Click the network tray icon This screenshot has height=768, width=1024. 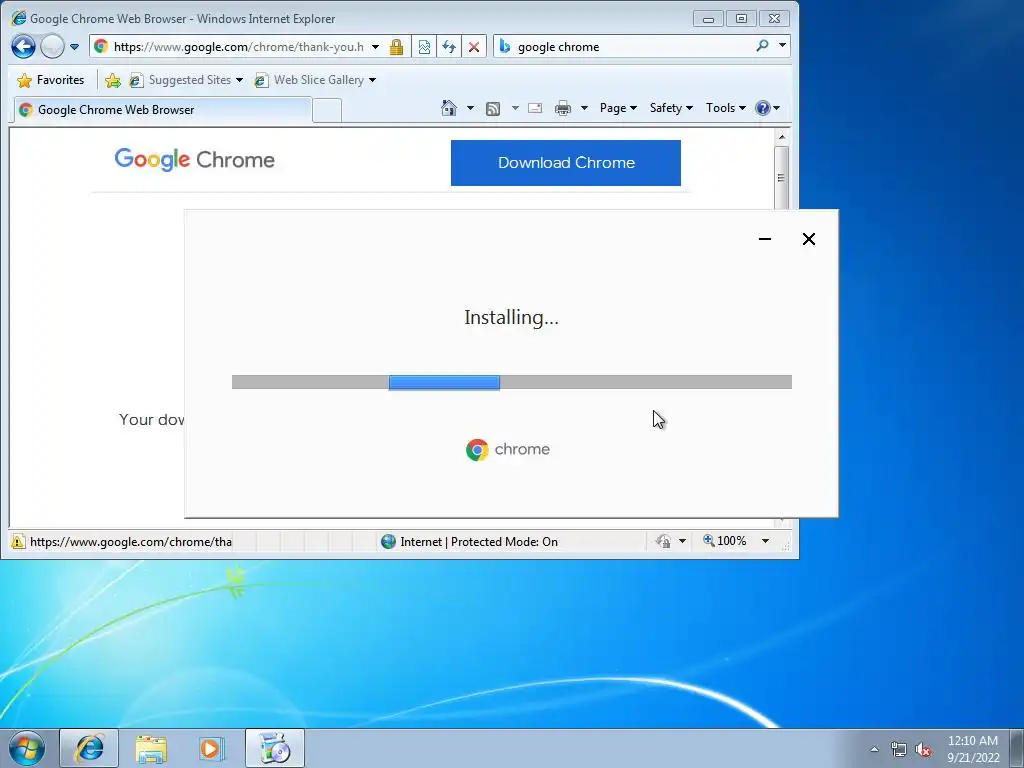pos(899,749)
